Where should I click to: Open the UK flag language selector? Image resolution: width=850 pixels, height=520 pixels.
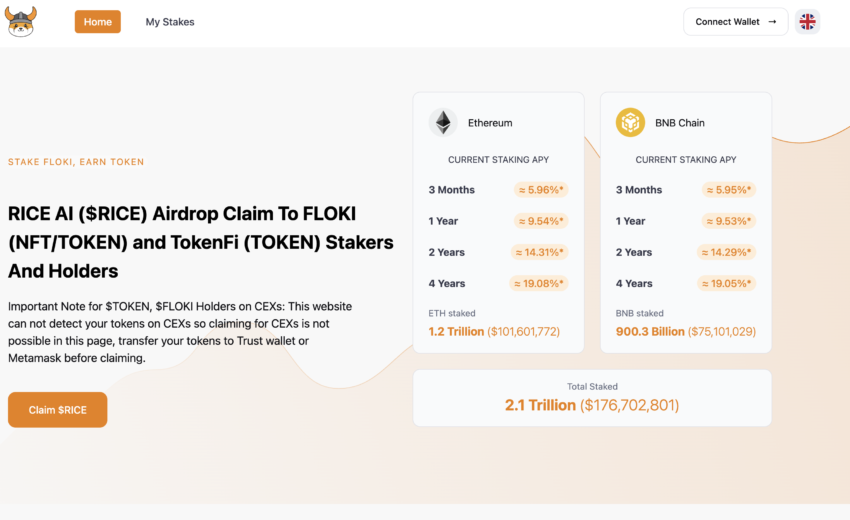(807, 22)
